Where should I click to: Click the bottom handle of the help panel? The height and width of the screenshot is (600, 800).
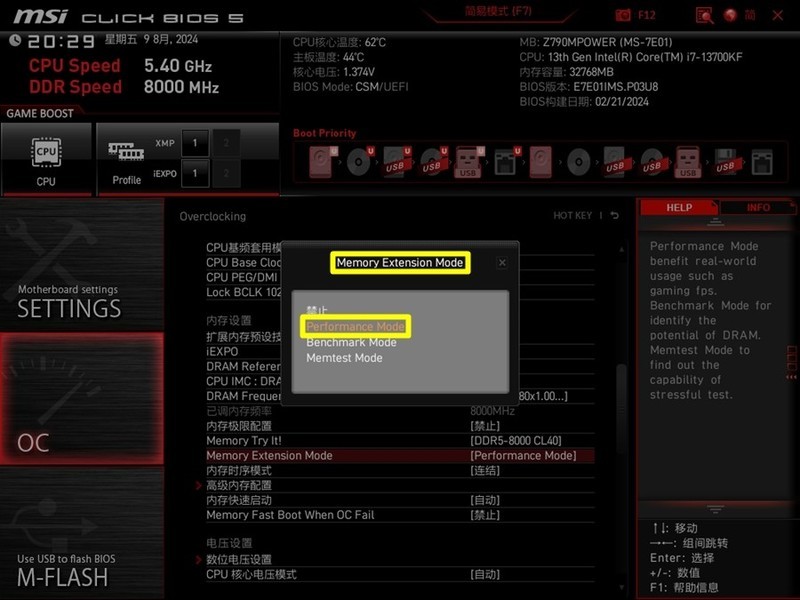point(715,509)
